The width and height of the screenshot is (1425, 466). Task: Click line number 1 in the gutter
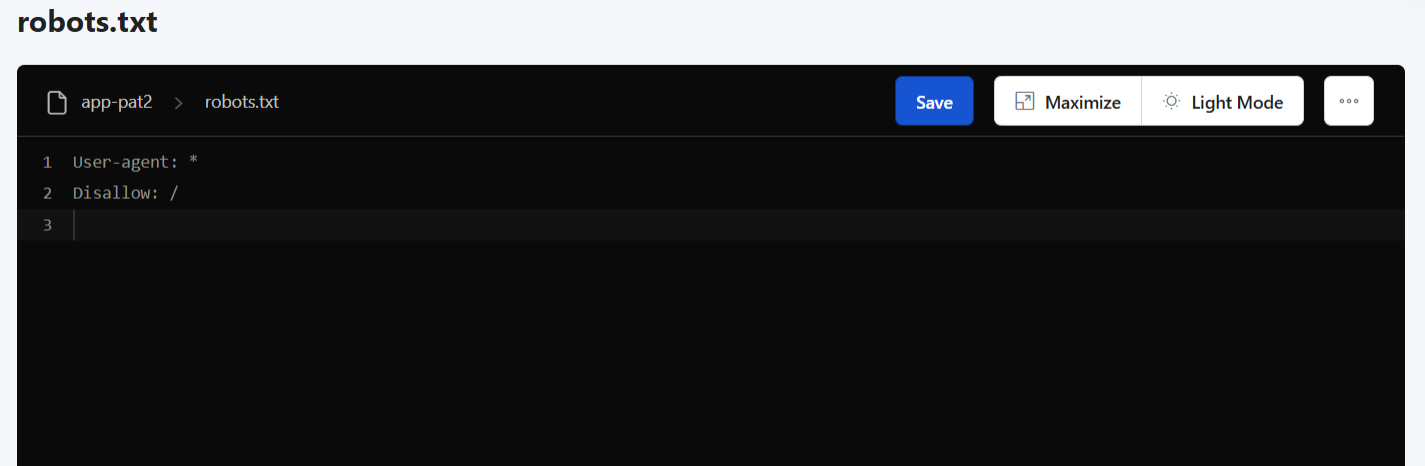[x=47, y=161]
